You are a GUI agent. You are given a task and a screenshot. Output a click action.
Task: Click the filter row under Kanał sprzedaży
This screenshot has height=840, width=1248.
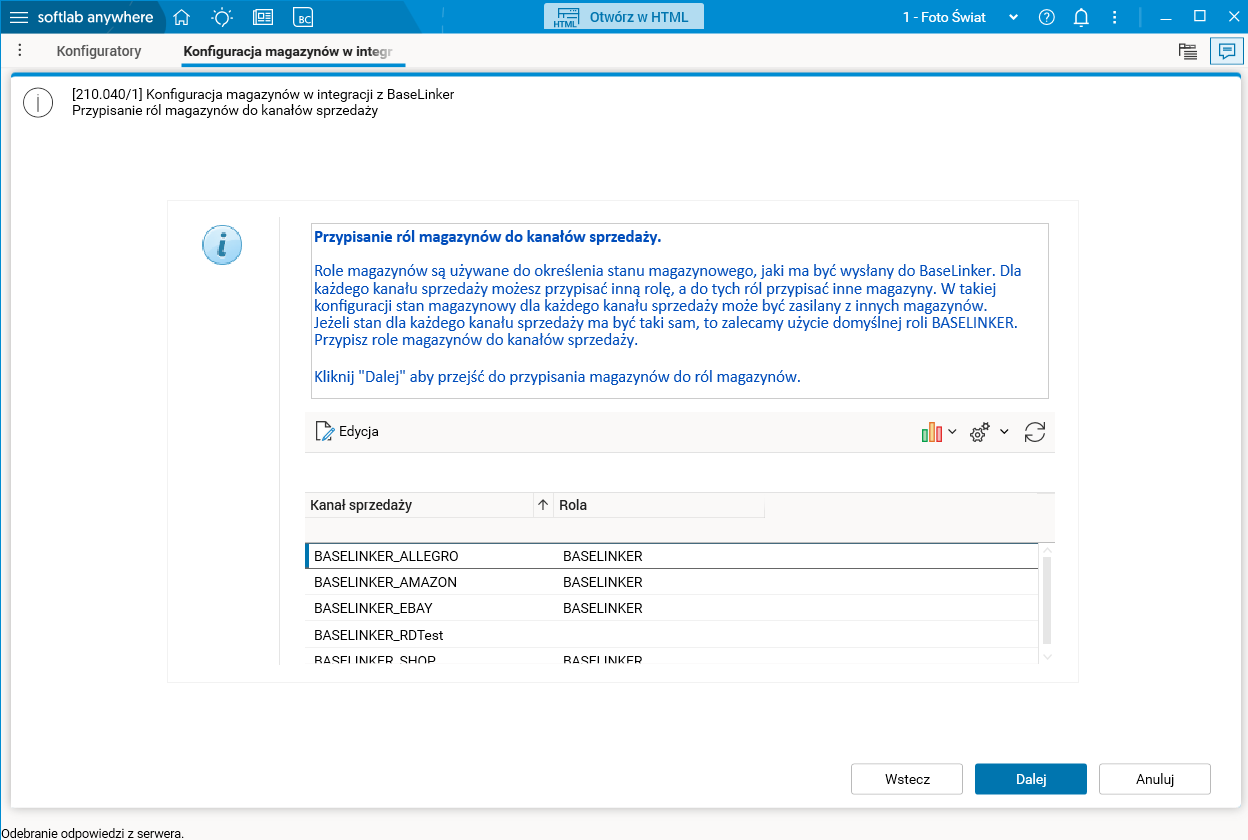click(x=419, y=530)
